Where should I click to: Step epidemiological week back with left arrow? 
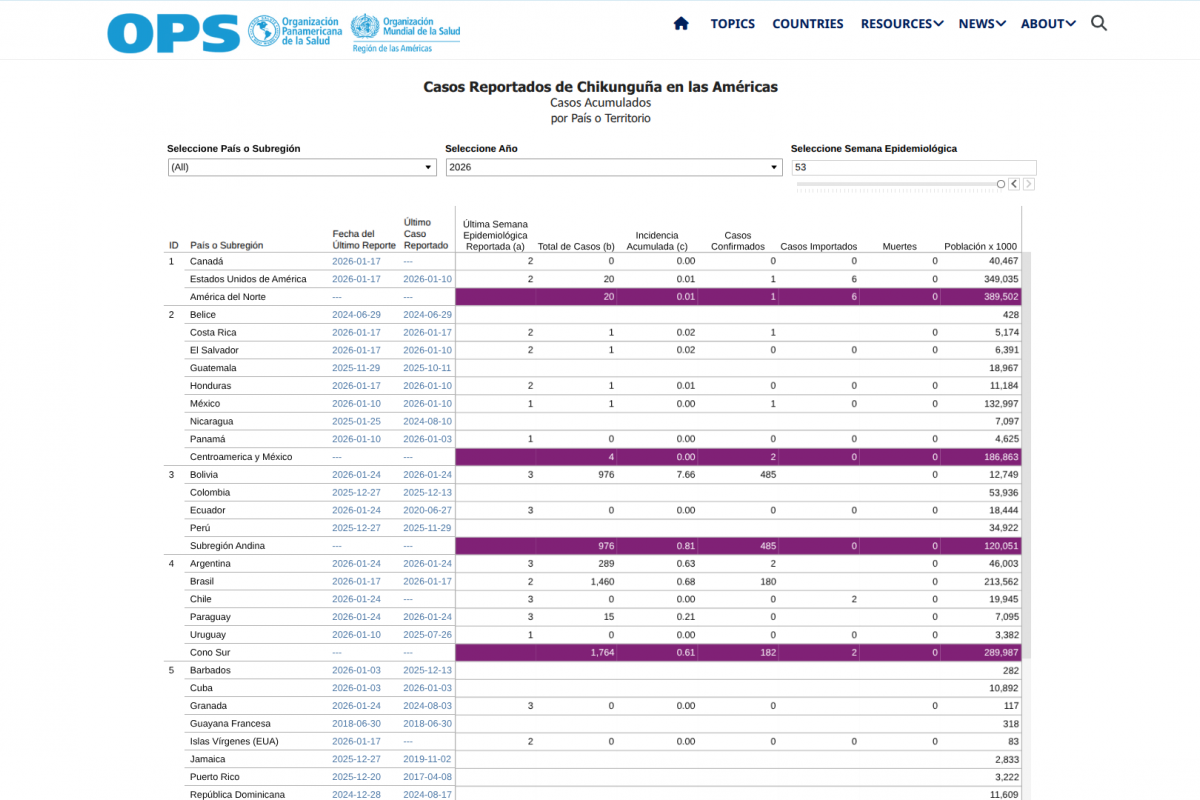1014,184
